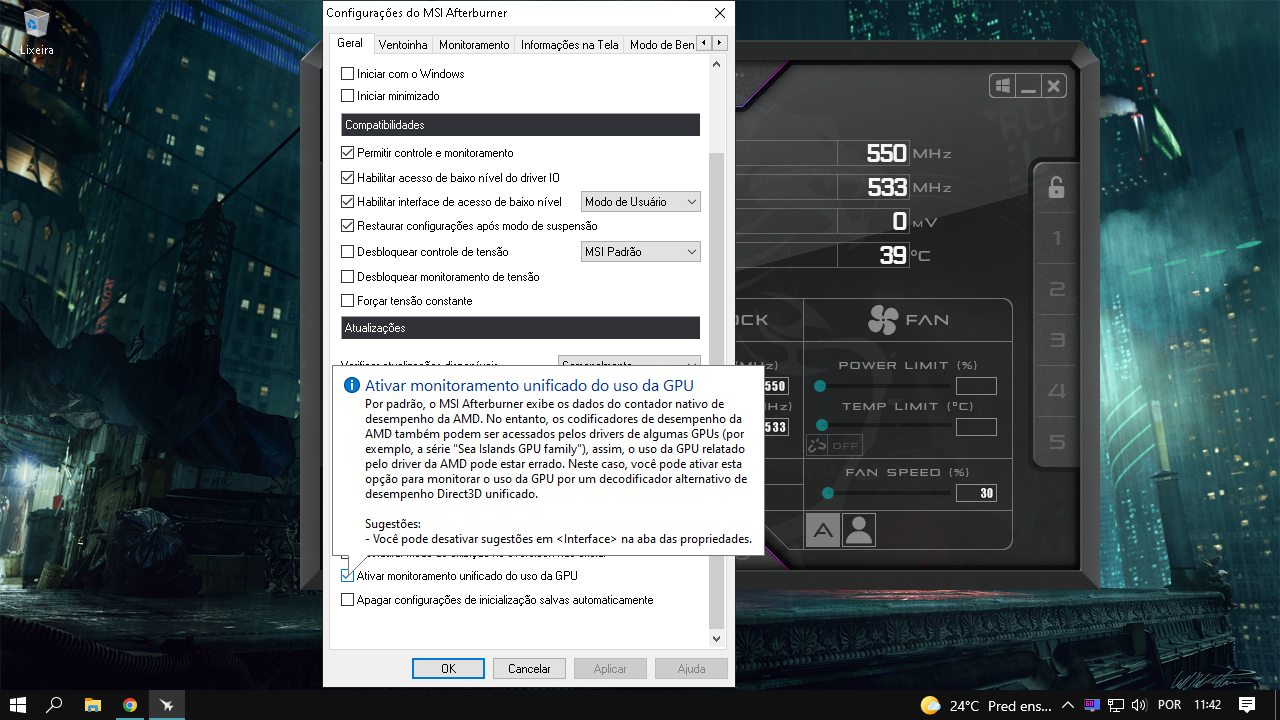1280x720 pixels.
Task: Open the network tray icon
Action: tap(1116, 705)
